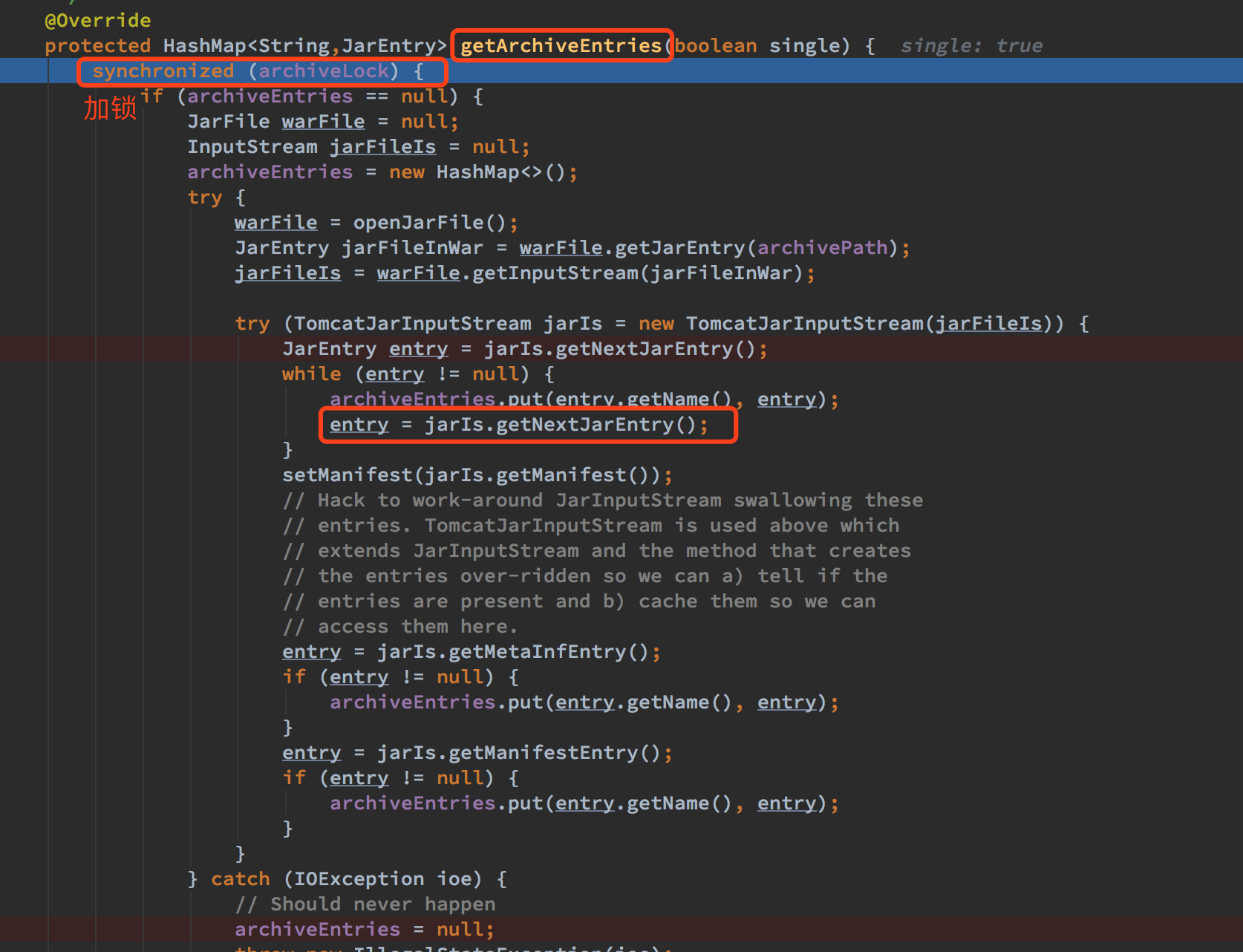Image resolution: width=1243 pixels, height=952 pixels.
Task: Click the 'warFile = openJarFile()' assignment target
Action: coord(276,222)
